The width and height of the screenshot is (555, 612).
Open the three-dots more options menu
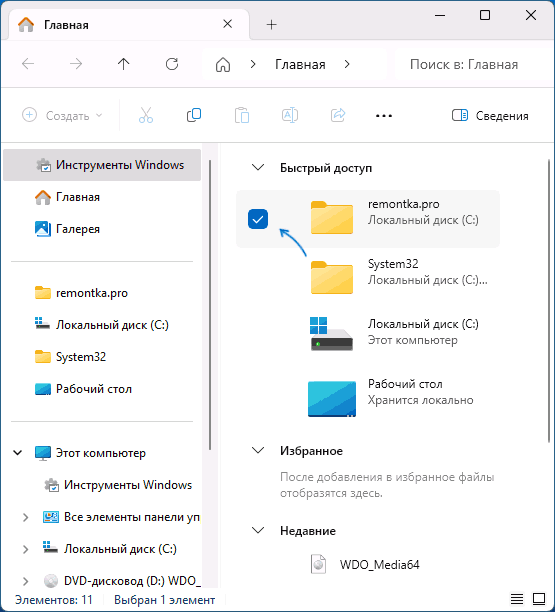(384, 116)
